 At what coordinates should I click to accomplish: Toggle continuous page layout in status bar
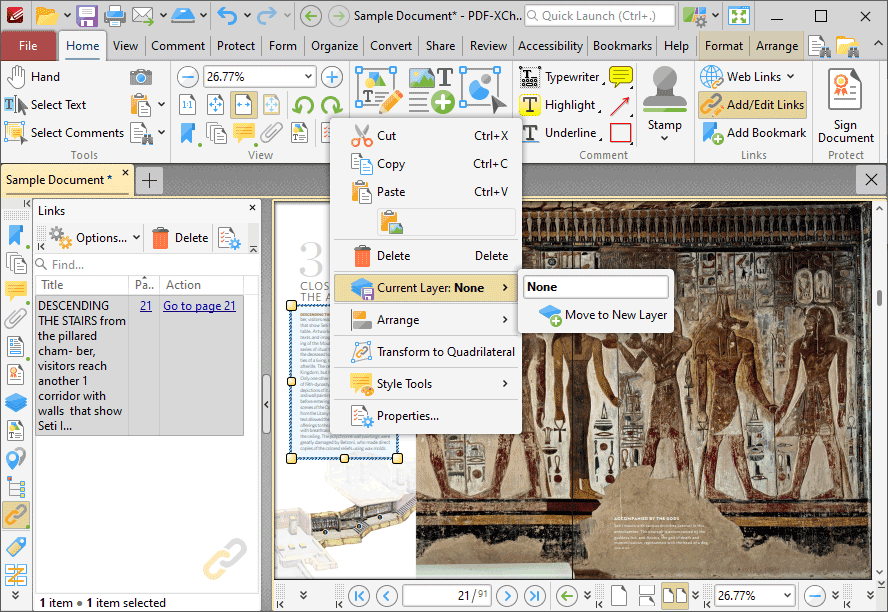click(x=647, y=596)
